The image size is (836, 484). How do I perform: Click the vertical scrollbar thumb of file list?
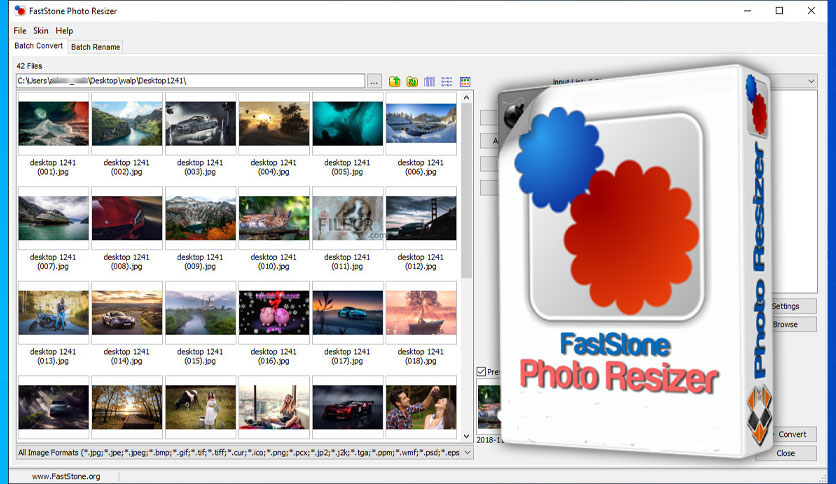click(467, 191)
